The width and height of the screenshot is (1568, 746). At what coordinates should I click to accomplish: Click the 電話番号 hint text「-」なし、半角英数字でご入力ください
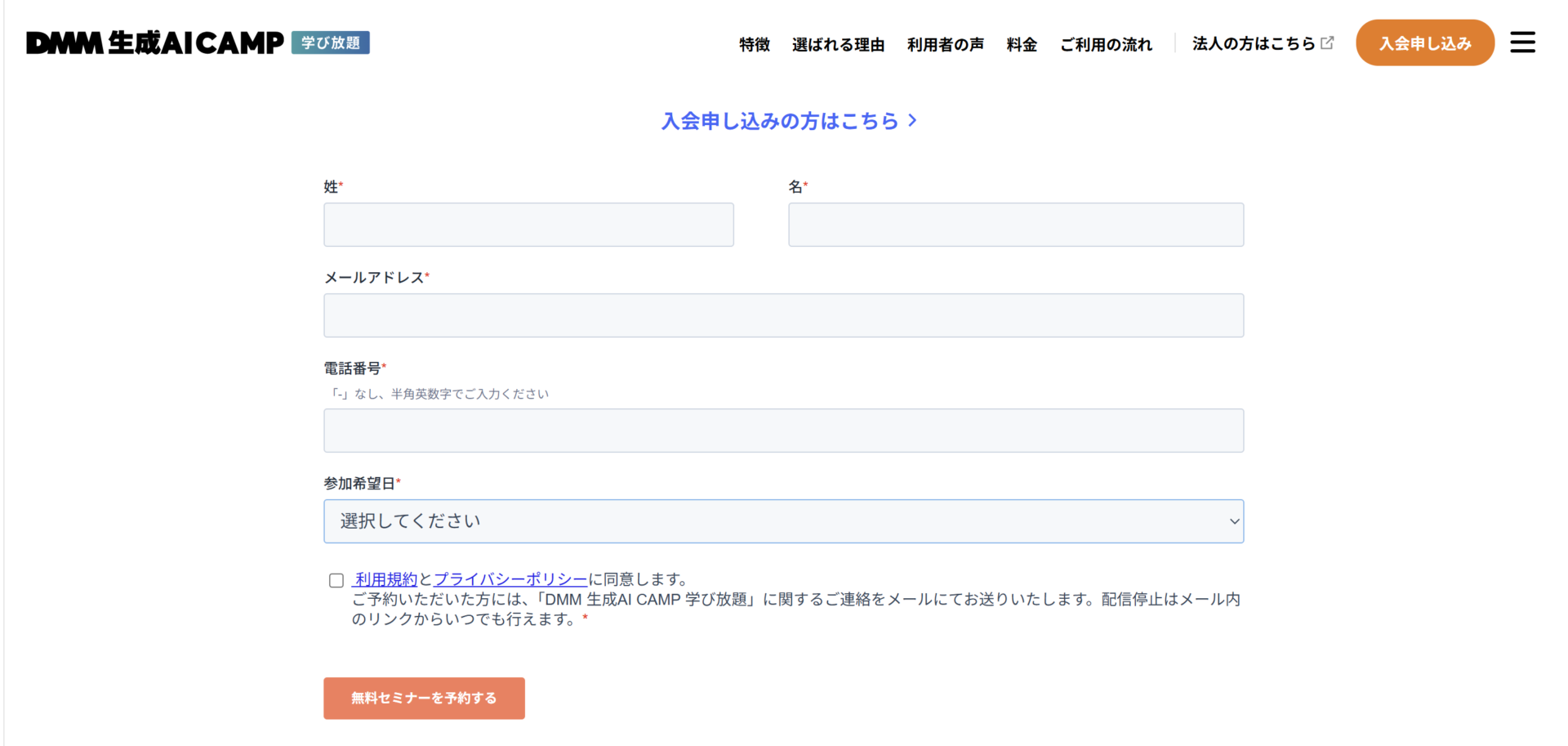[x=438, y=394]
